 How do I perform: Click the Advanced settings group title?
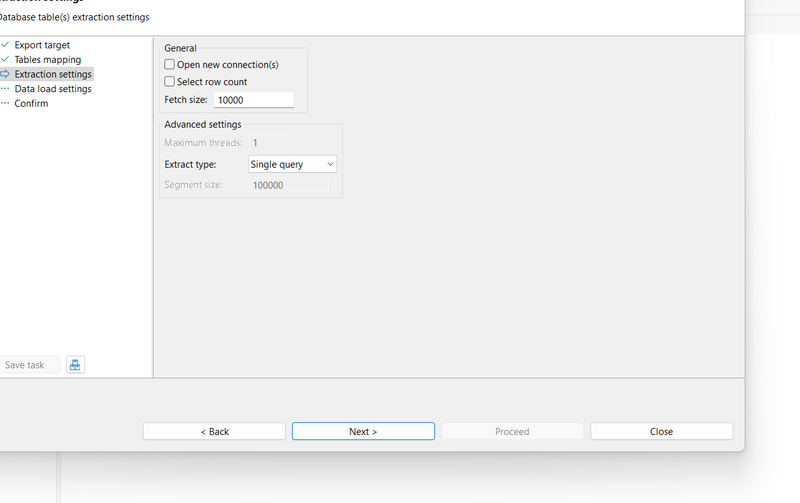click(x=202, y=124)
